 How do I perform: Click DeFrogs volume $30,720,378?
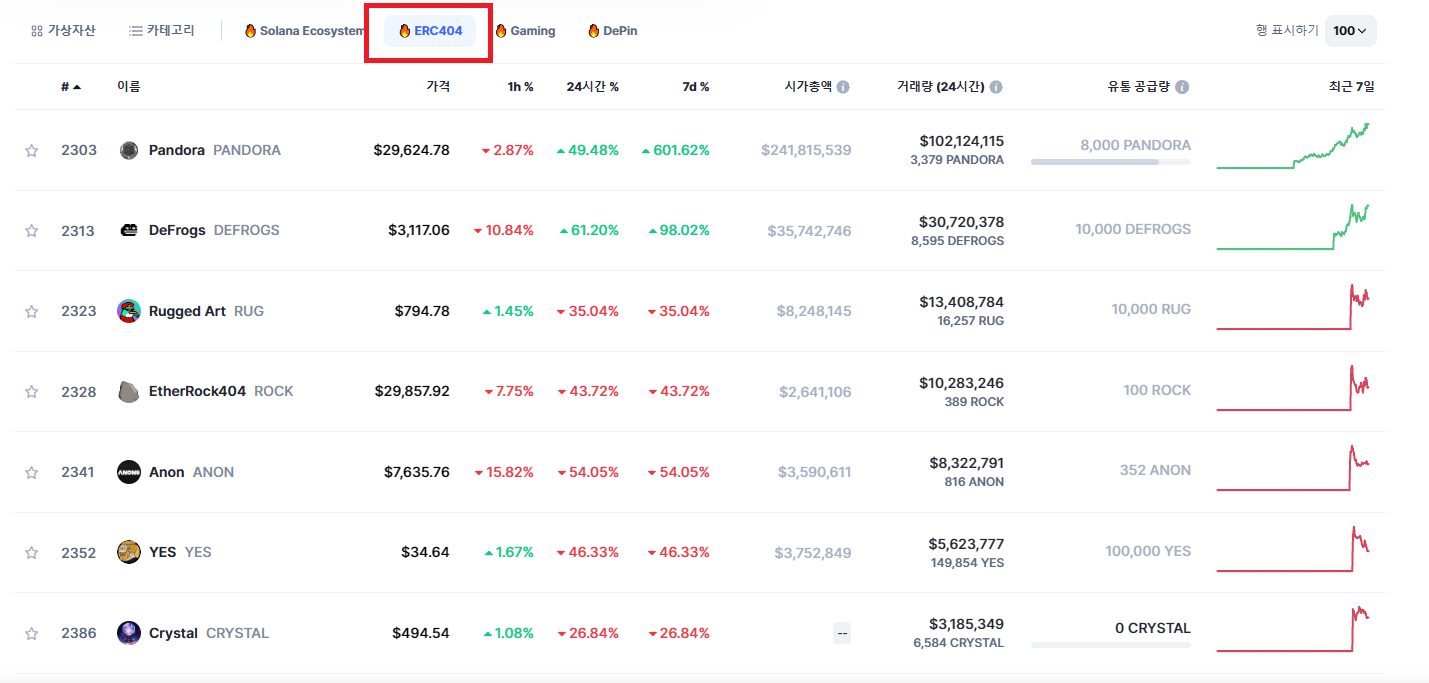(x=961, y=222)
